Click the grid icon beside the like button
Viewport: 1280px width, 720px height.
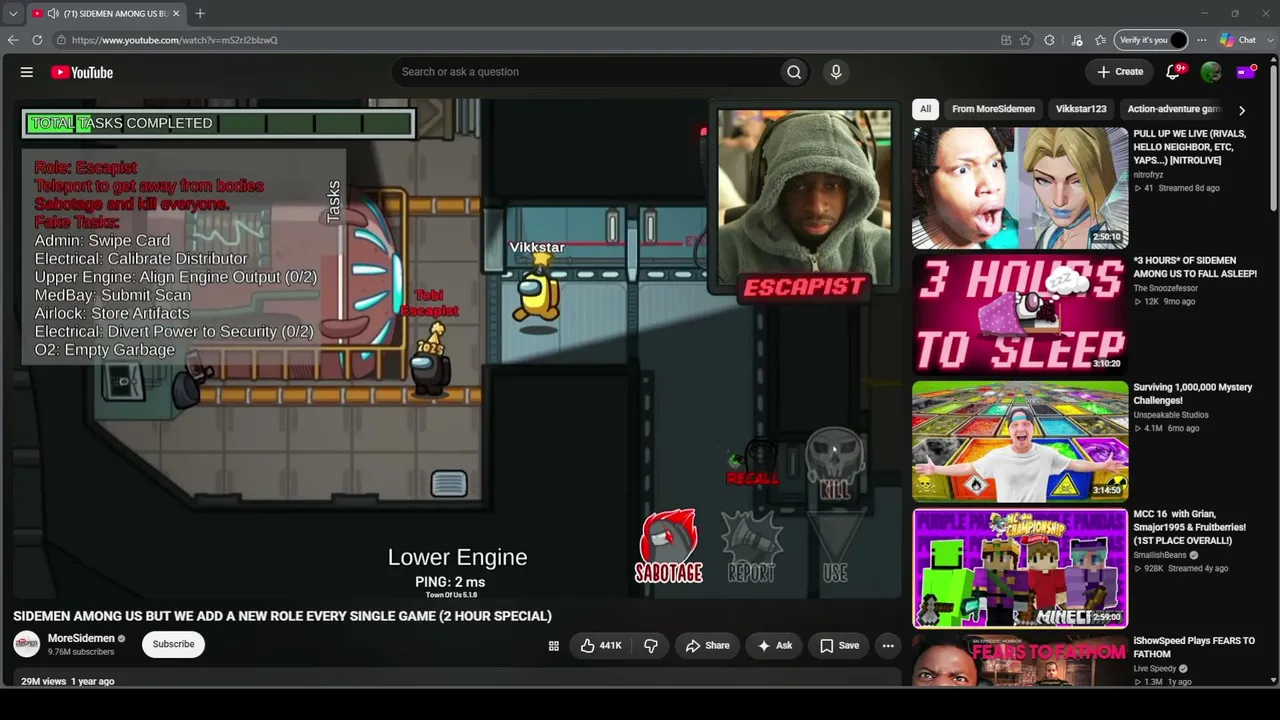553,646
